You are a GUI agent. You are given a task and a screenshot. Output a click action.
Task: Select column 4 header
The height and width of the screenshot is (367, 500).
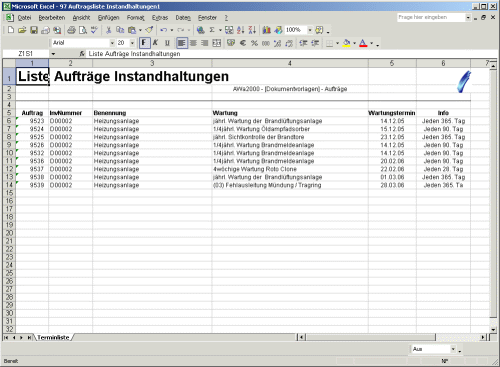(x=290, y=63)
